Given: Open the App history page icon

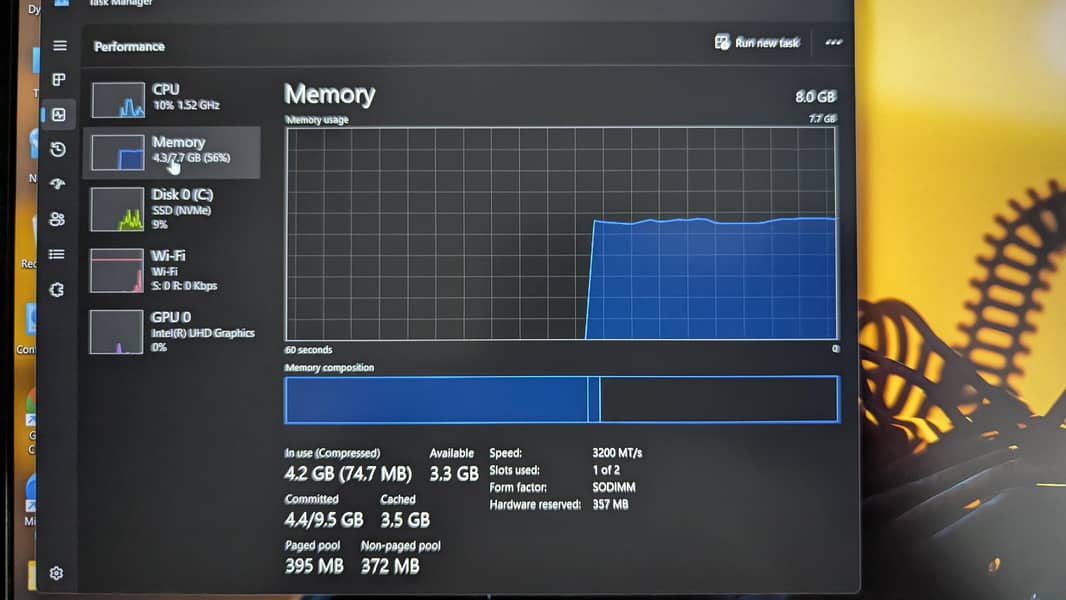Looking at the screenshot, I should (58, 149).
